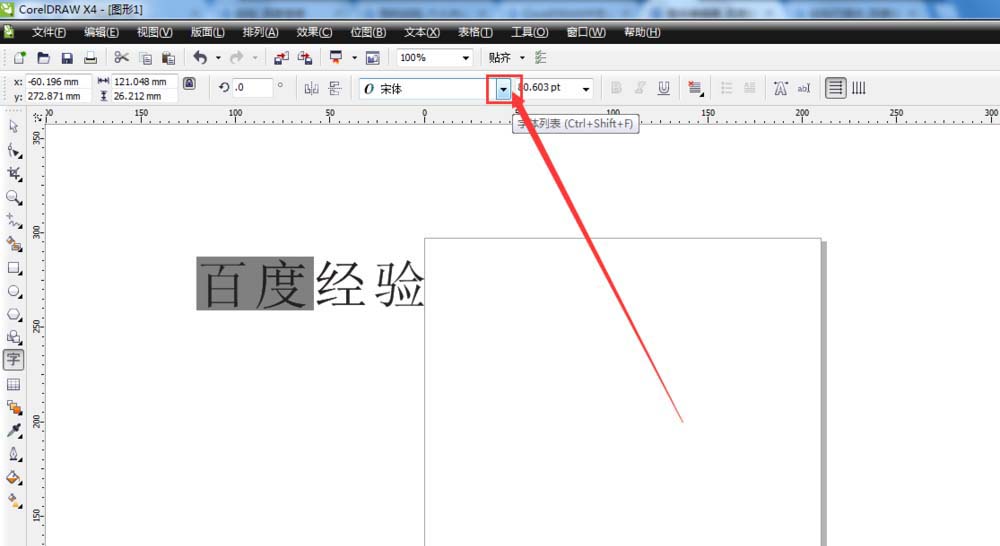Open the 贴齐 snap dropdown

pyautogui.click(x=522, y=58)
